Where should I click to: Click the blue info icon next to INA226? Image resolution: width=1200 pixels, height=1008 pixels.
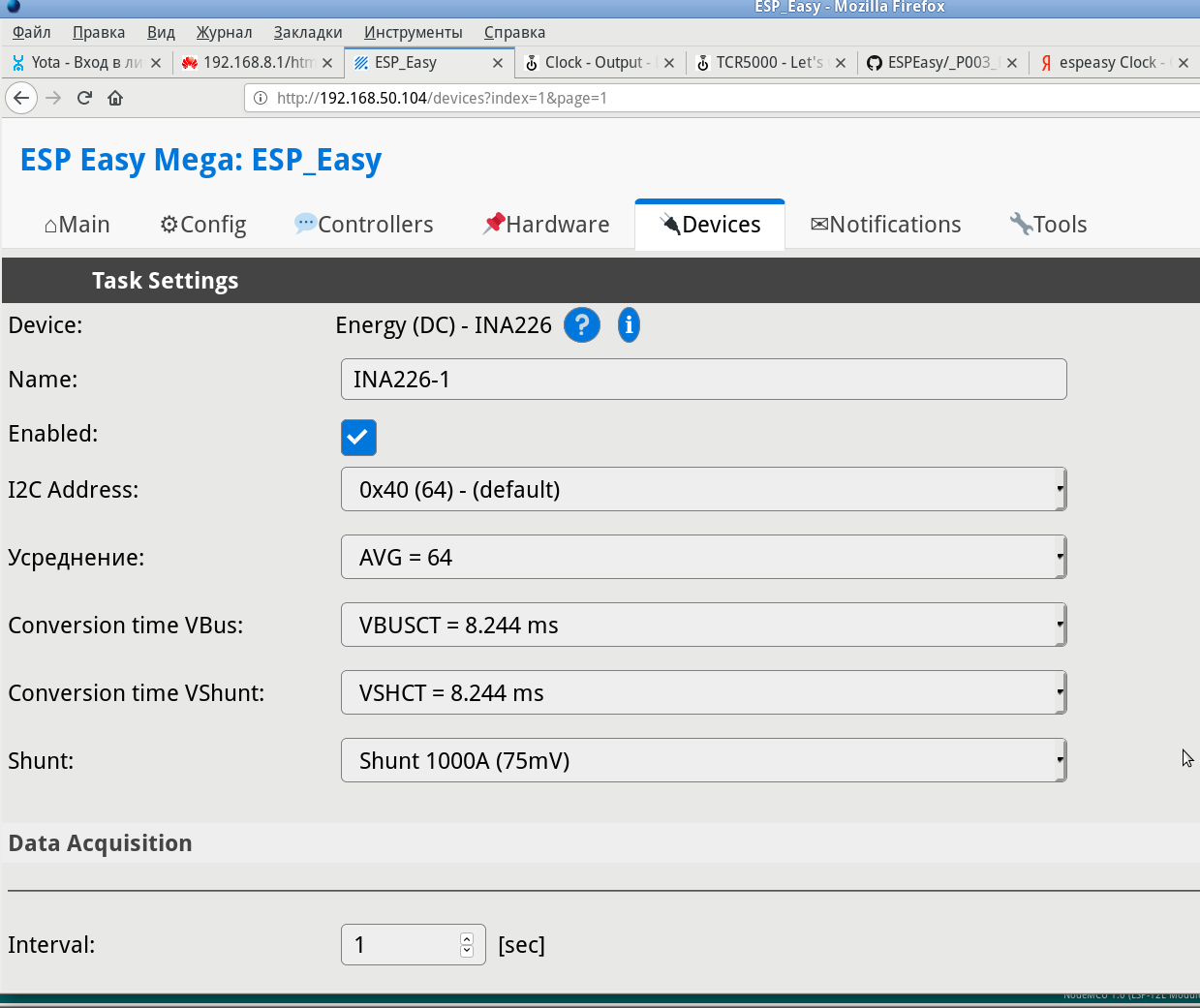[629, 325]
